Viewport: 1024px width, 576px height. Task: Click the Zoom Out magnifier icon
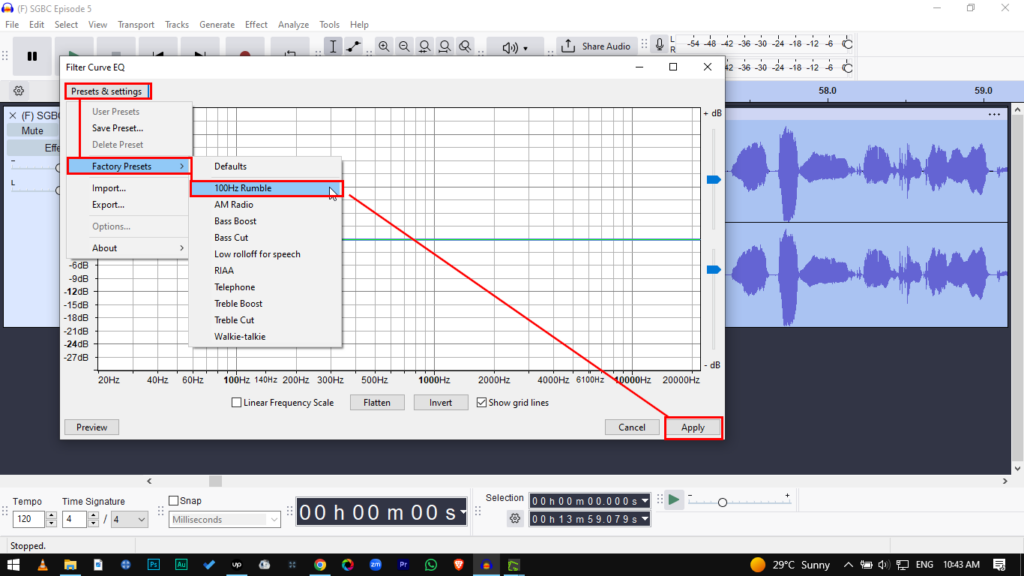pos(404,46)
